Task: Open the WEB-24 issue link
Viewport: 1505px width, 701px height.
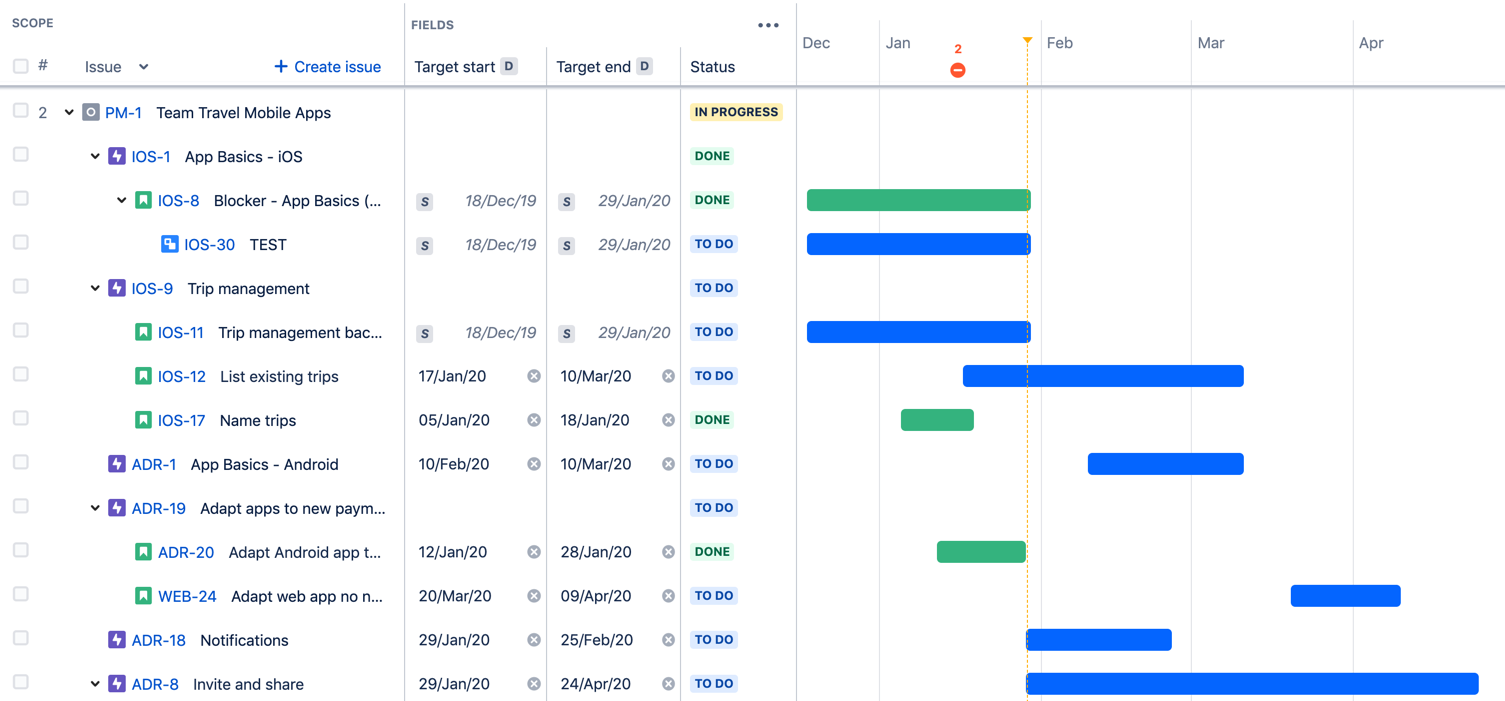Action: point(187,597)
